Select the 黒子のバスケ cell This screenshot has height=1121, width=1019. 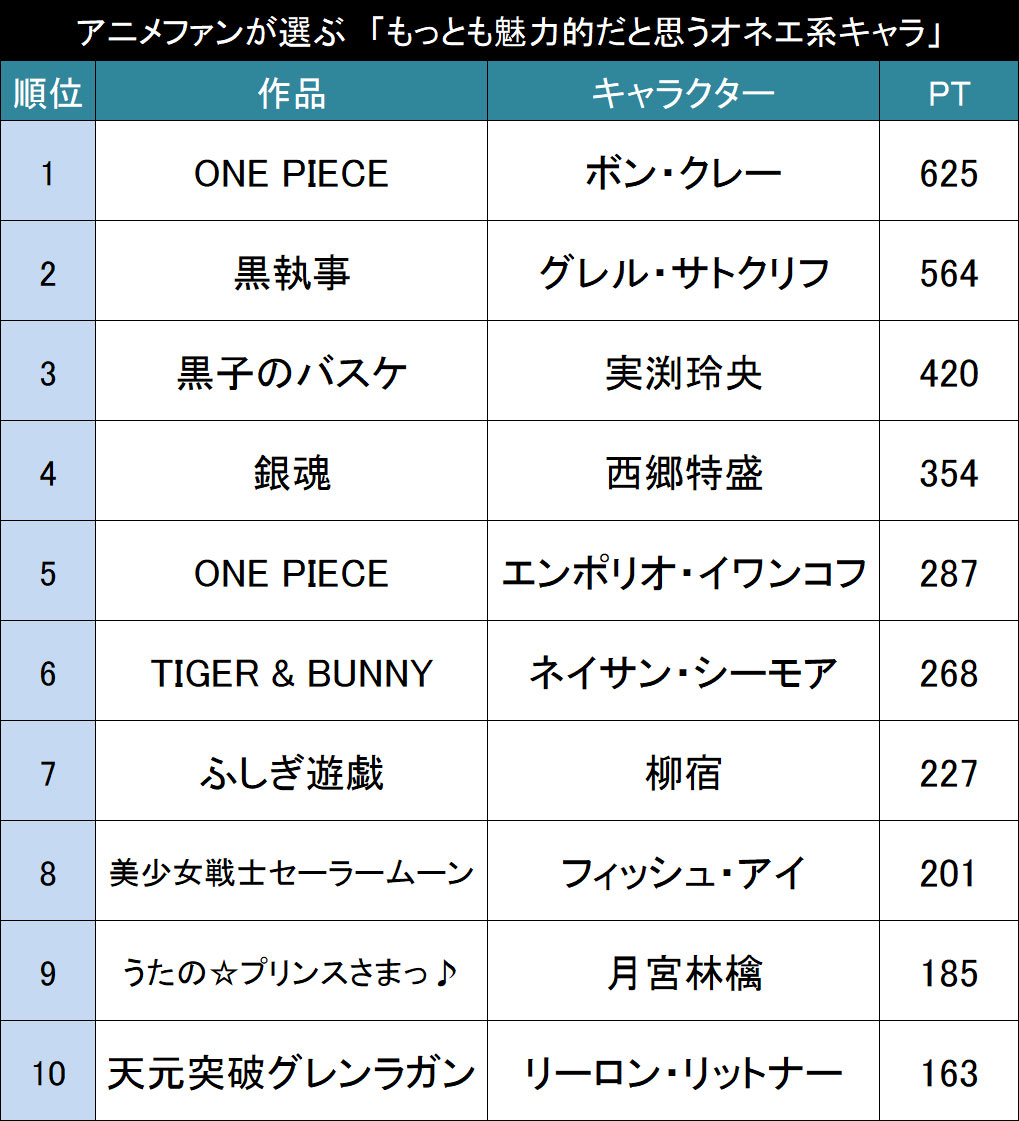coord(291,371)
